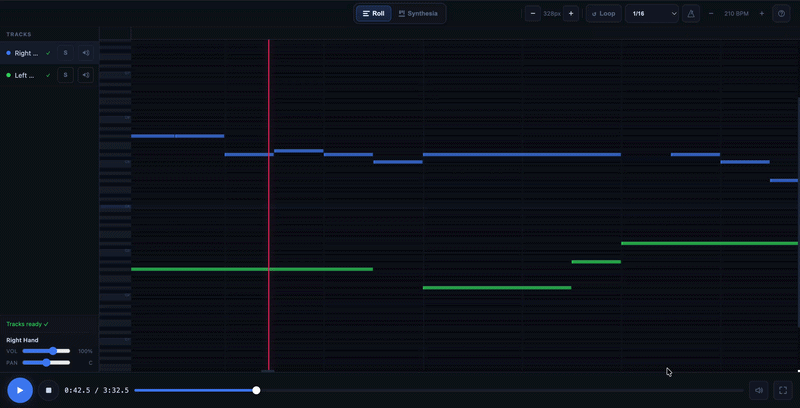This screenshot has width=800, height=408.
Task: Decrease tempo with the BPM minus button
Action: click(x=711, y=14)
